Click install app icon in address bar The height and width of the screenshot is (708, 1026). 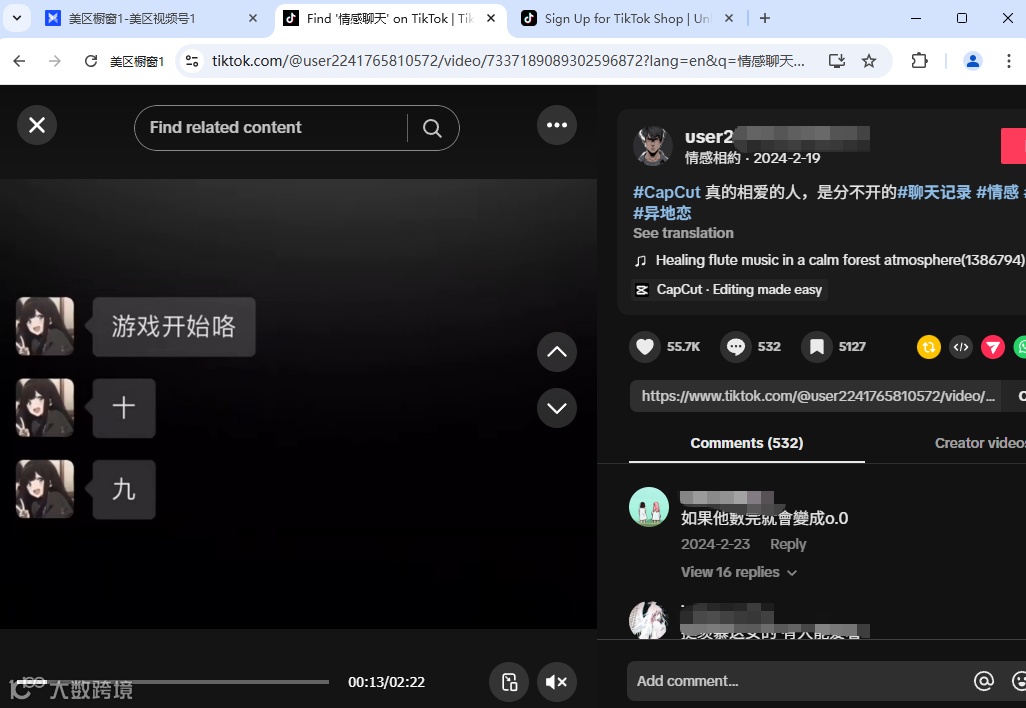coord(836,62)
